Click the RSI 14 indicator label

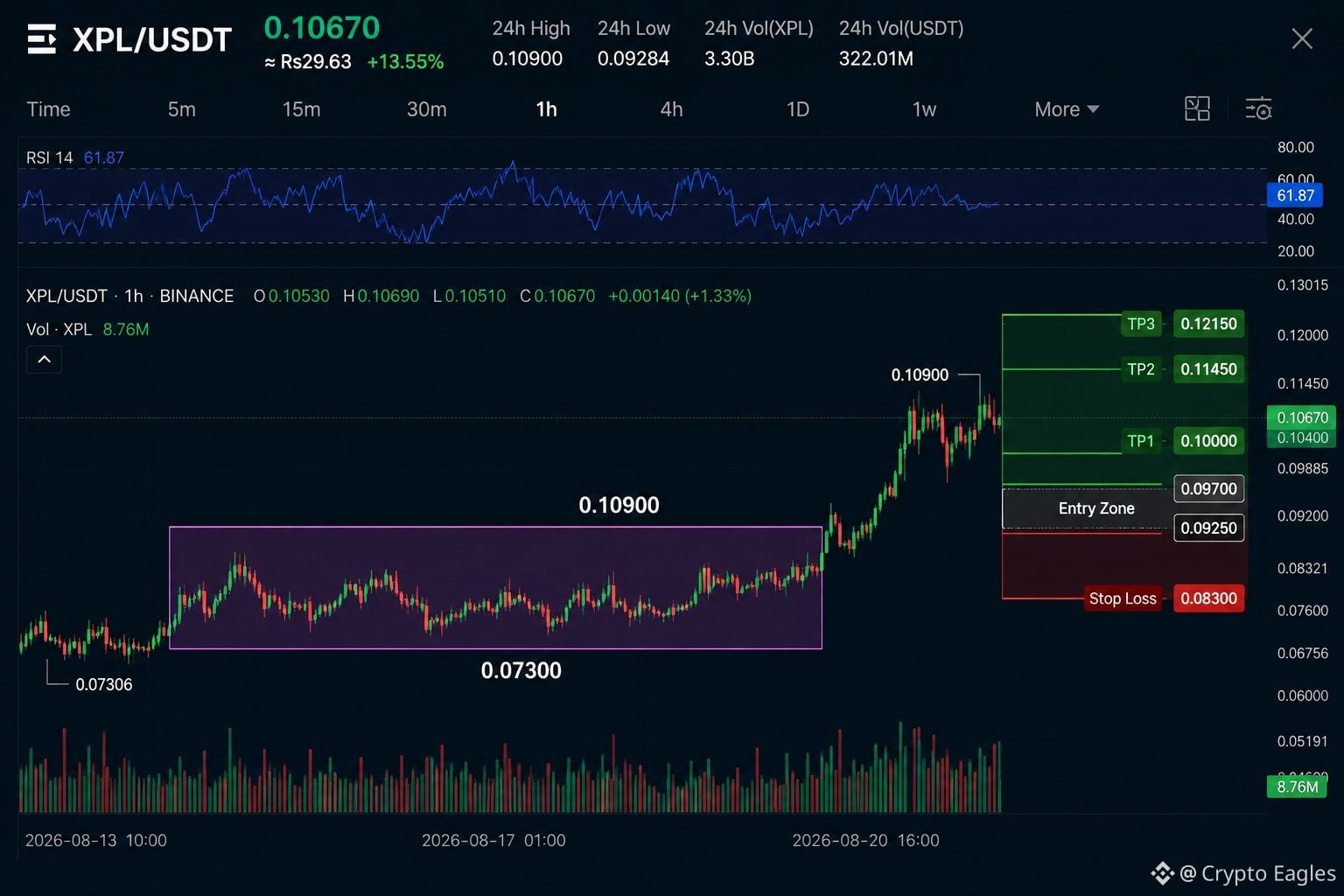pyautogui.click(x=50, y=157)
